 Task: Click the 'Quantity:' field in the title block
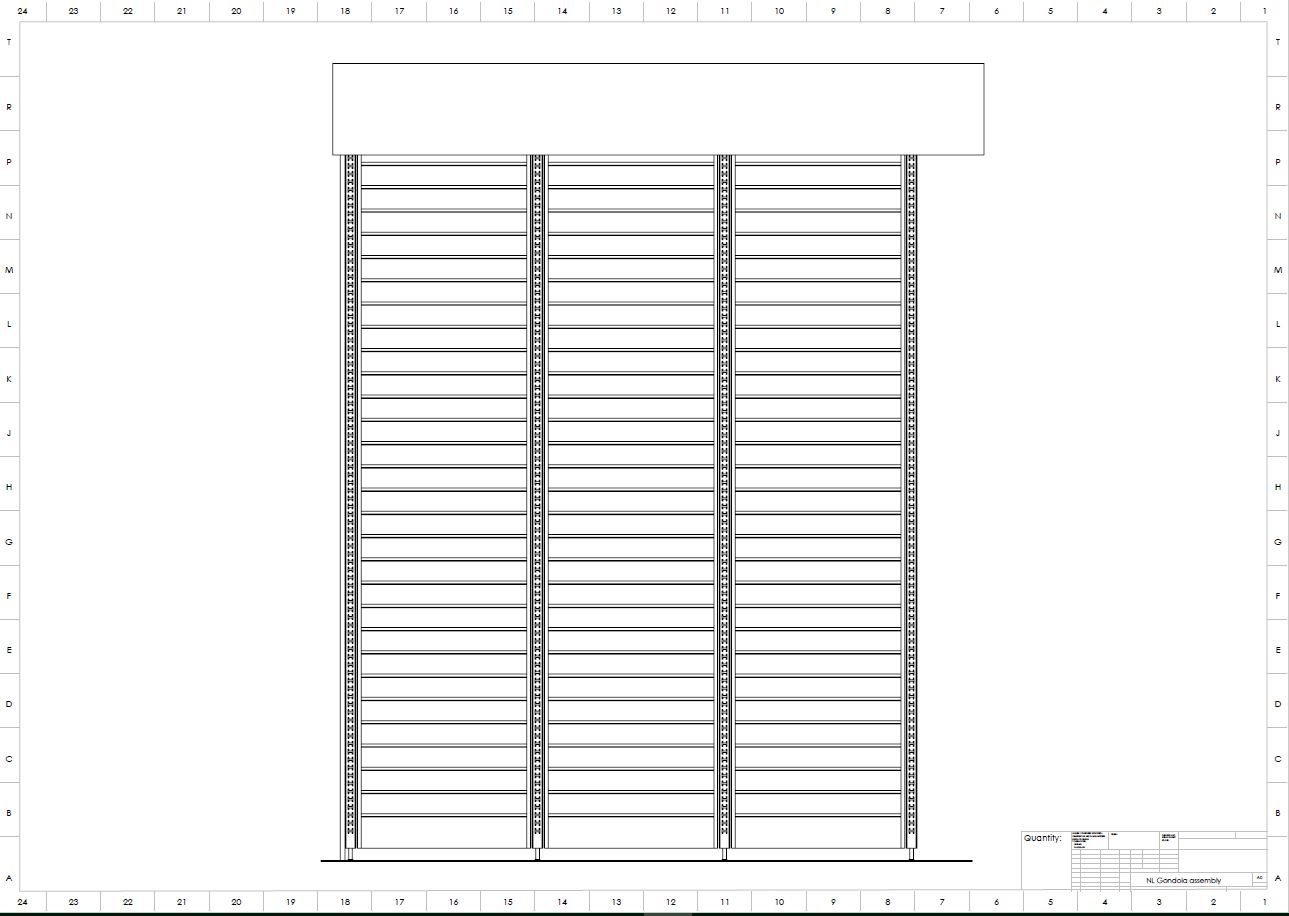pyautogui.click(x=1042, y=838)
